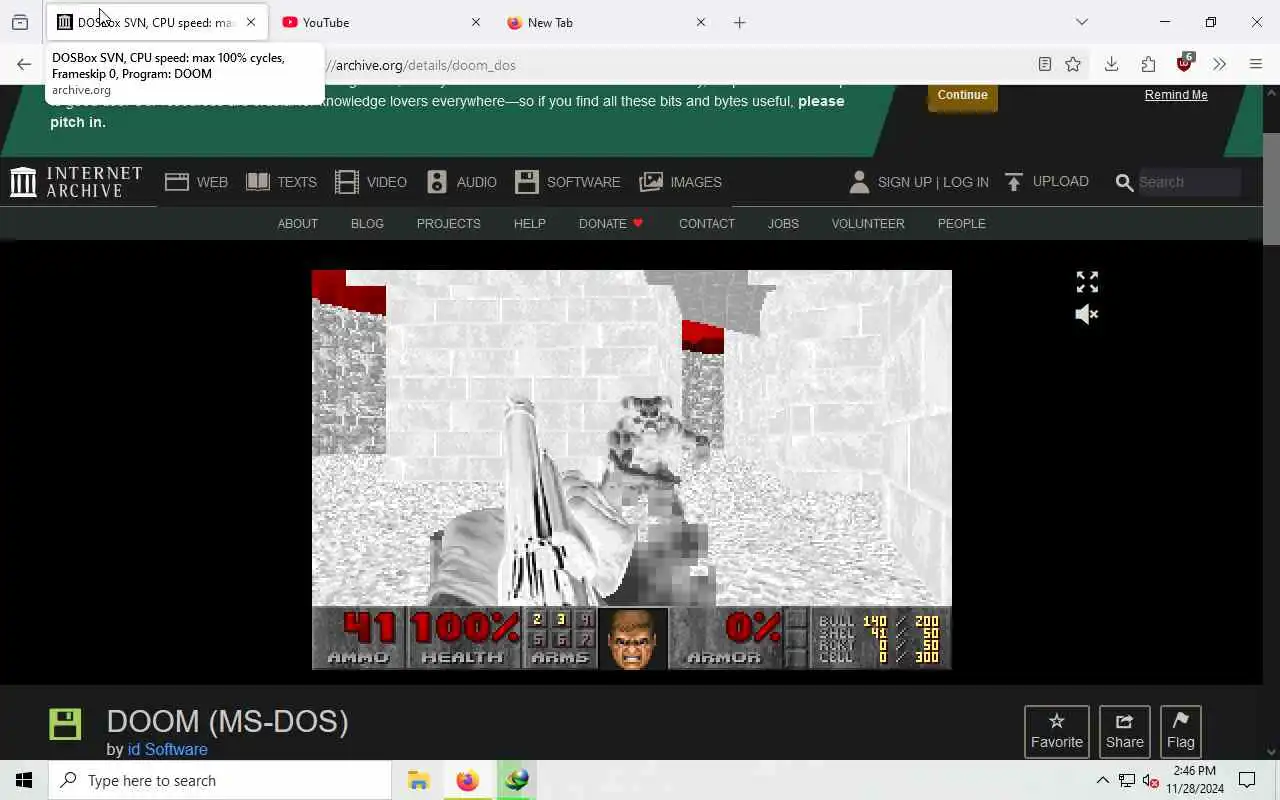This screenshot has height=800, width=1280.
Task: Open the PROJECTS link
Action: point(449,223)
